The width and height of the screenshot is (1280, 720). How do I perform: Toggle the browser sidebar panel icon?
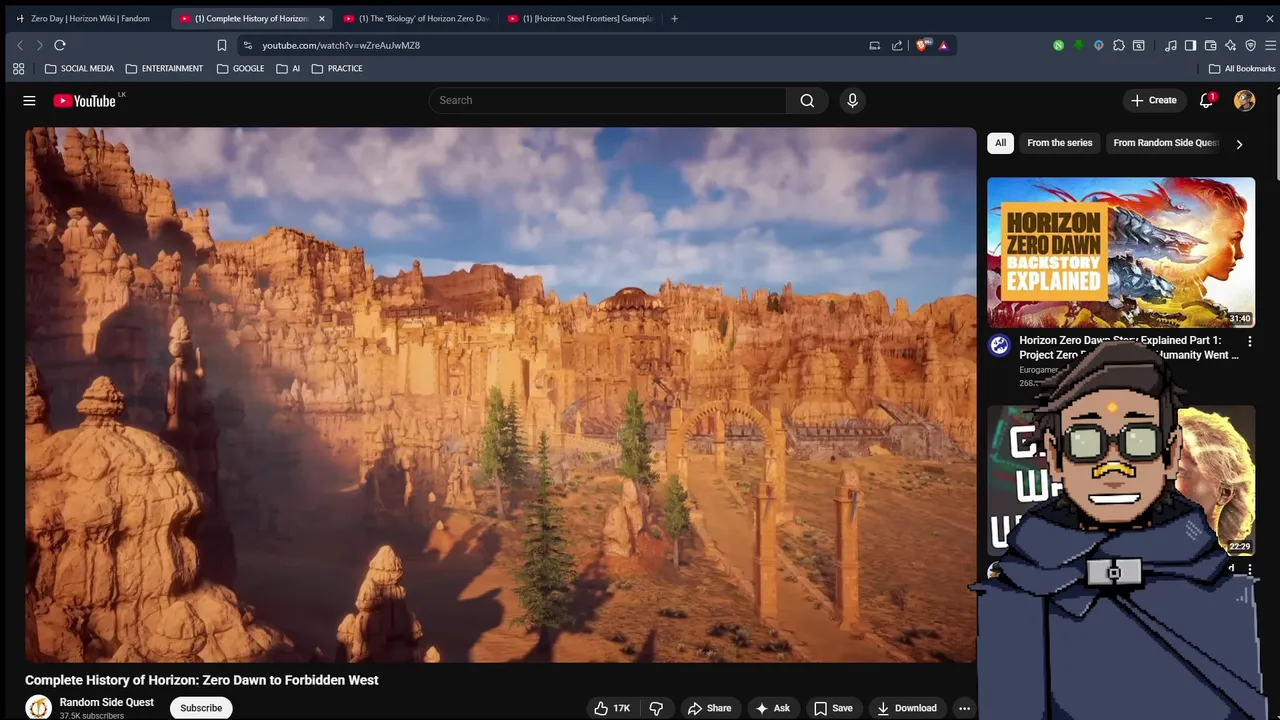(1190, 45)
